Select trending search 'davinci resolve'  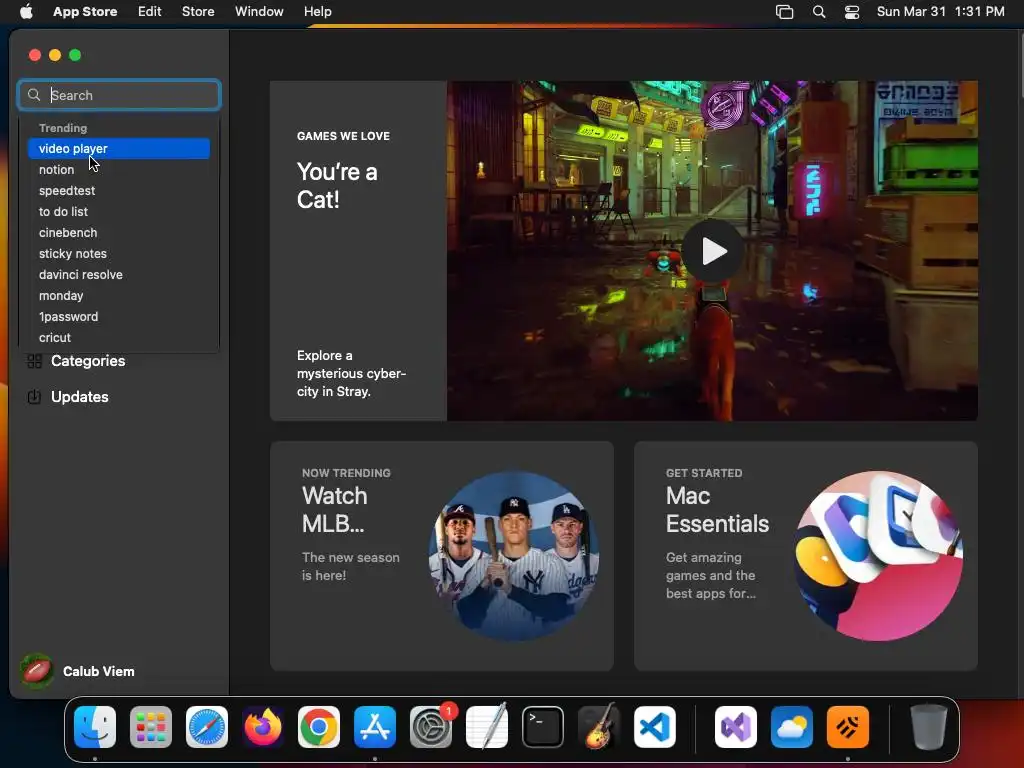[119, 275]
